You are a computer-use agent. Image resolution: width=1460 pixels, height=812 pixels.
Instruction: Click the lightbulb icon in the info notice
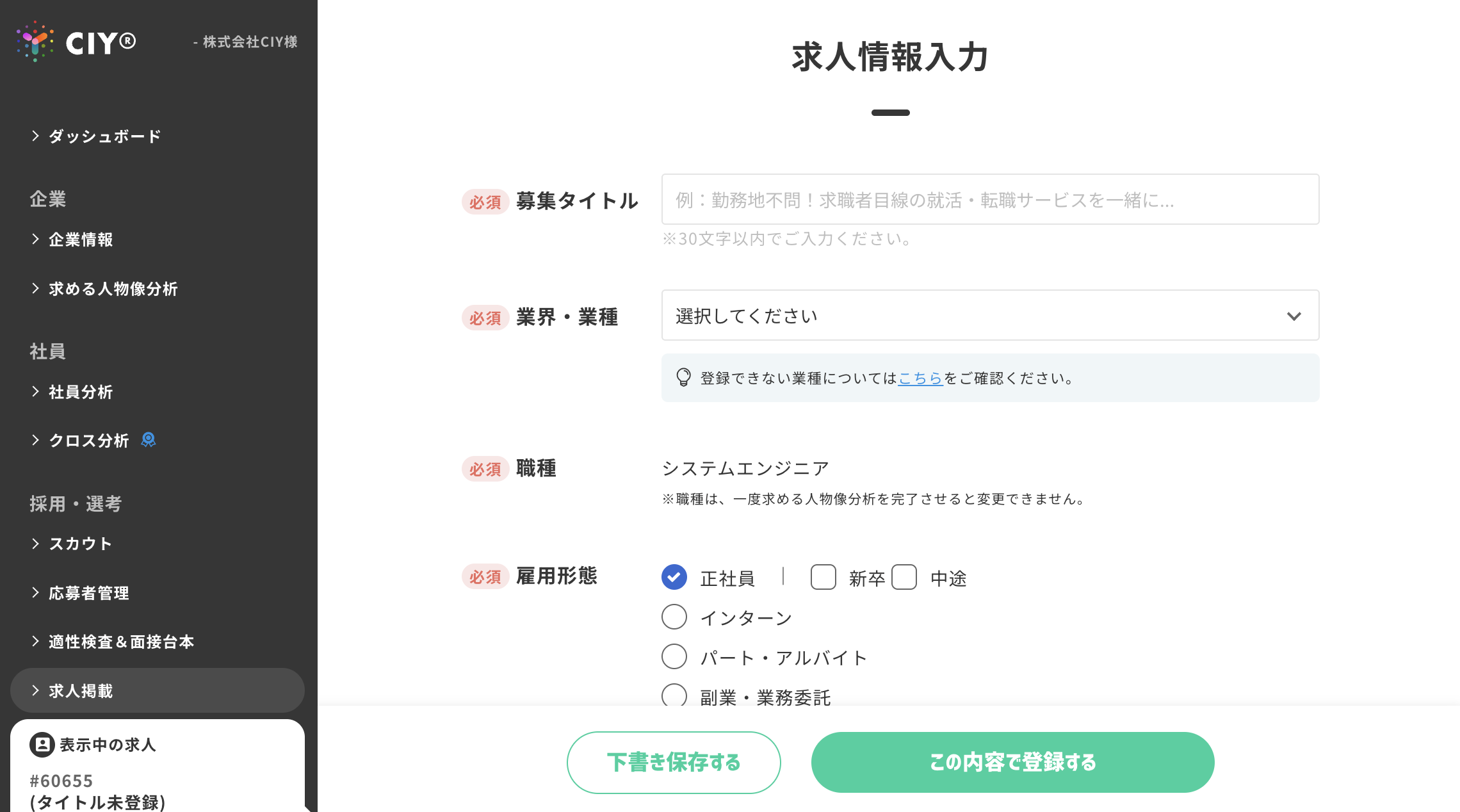pyautogui.click(x=683, y=378)
